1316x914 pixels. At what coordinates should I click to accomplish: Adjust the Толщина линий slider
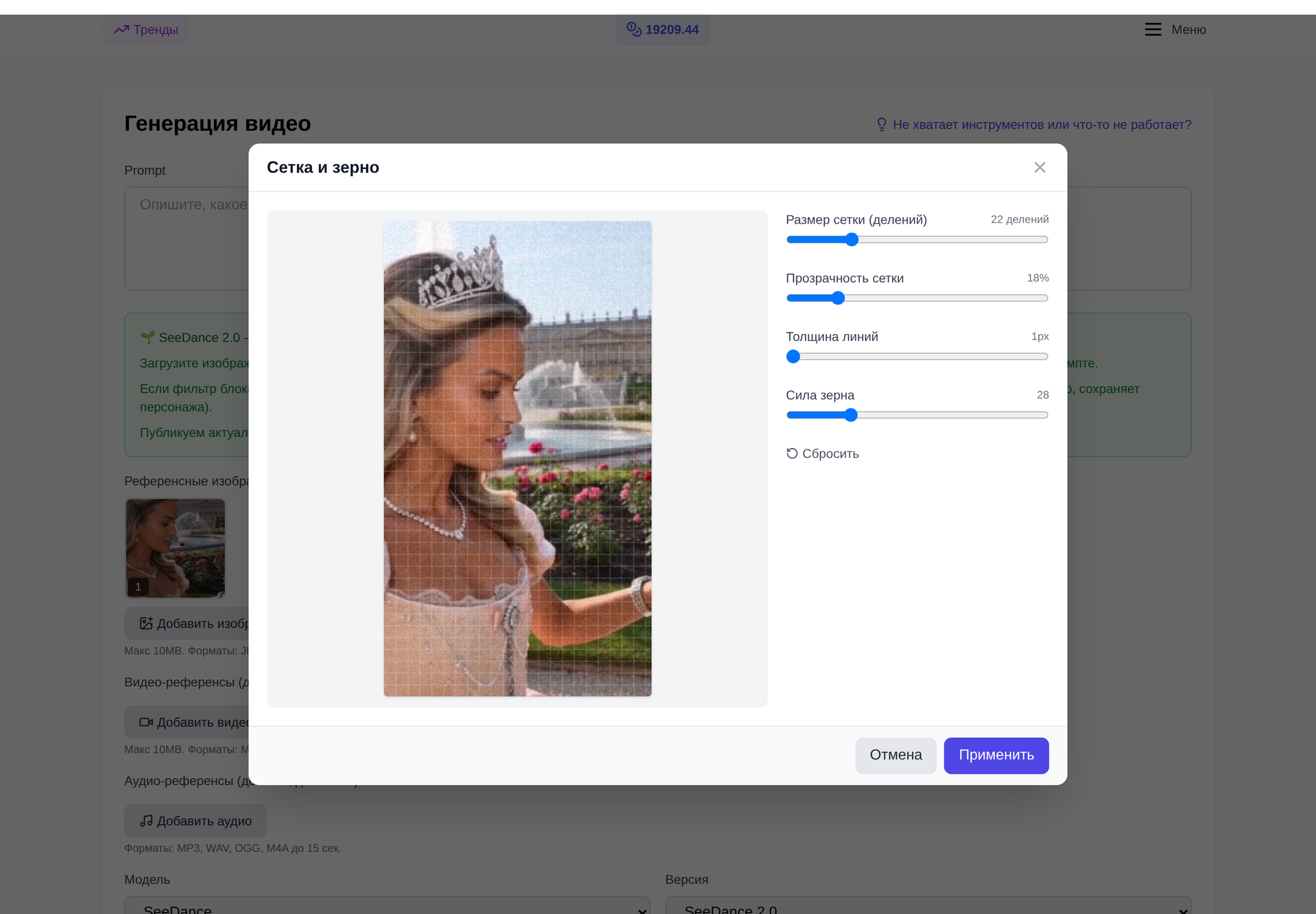pos(917,357)
